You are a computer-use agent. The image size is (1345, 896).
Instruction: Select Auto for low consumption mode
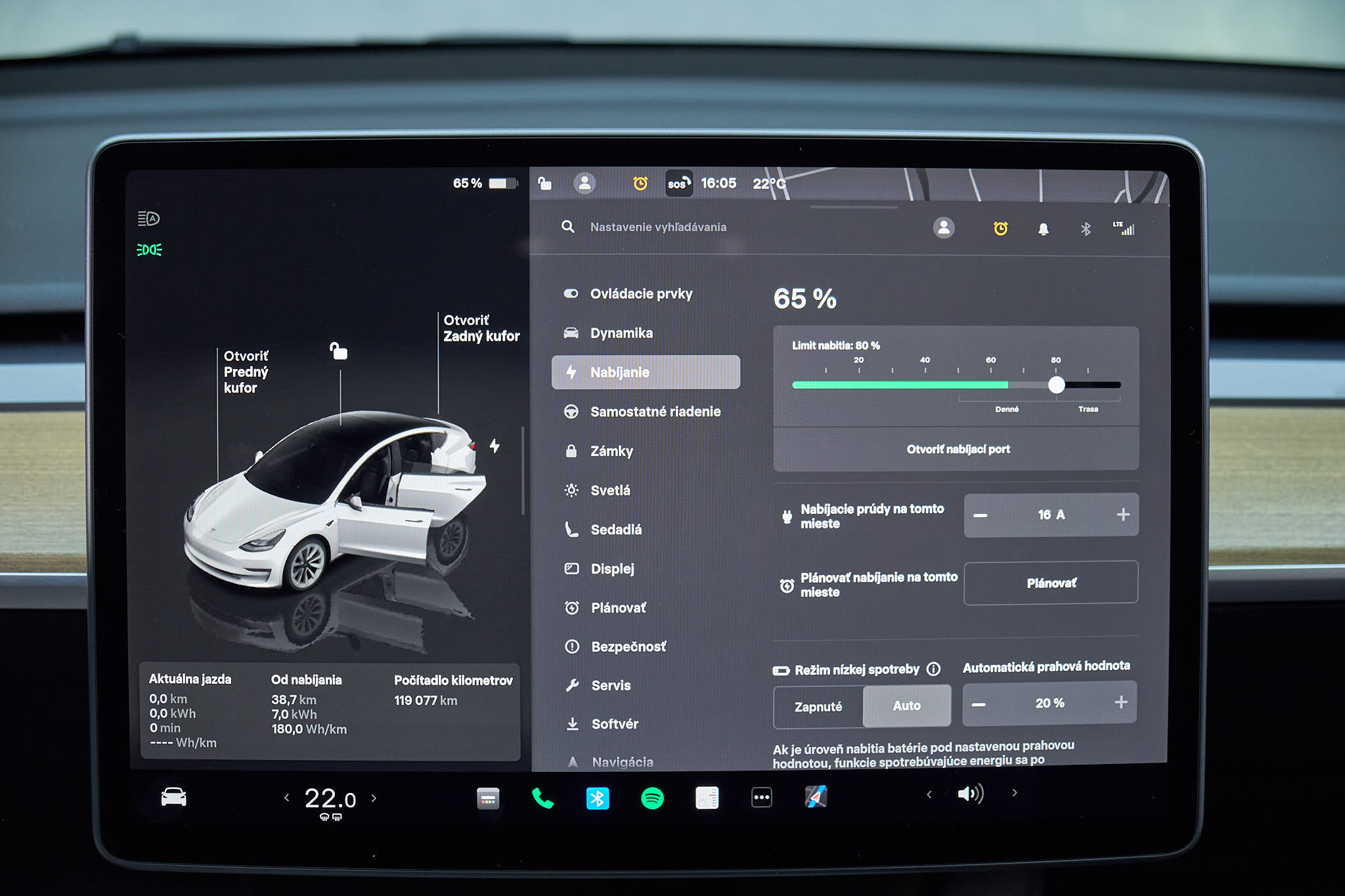point(907,706)
